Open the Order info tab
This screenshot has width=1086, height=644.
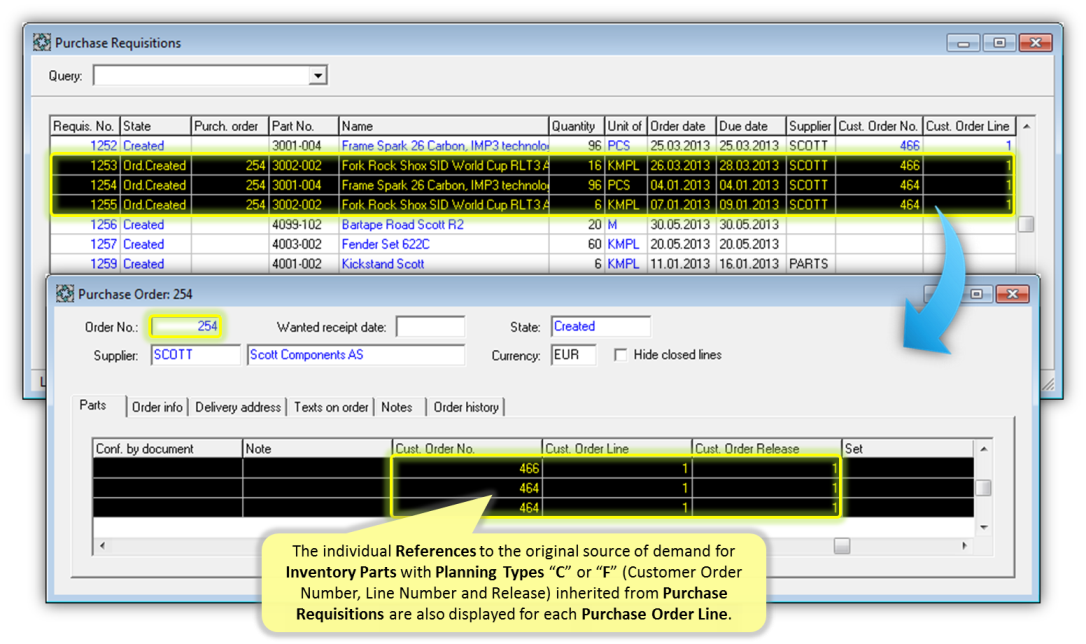157,407
